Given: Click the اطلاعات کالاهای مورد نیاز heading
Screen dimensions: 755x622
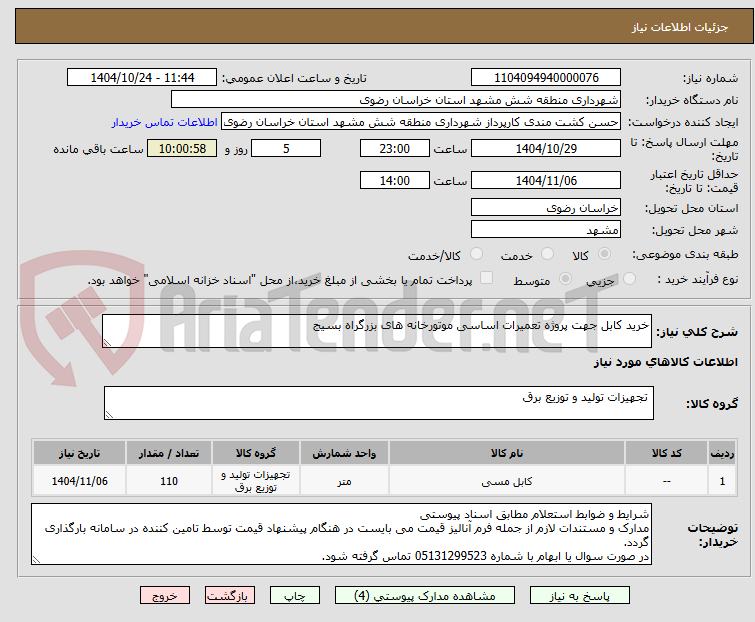Looking at the screenshot, I should [x=665, y=362].
